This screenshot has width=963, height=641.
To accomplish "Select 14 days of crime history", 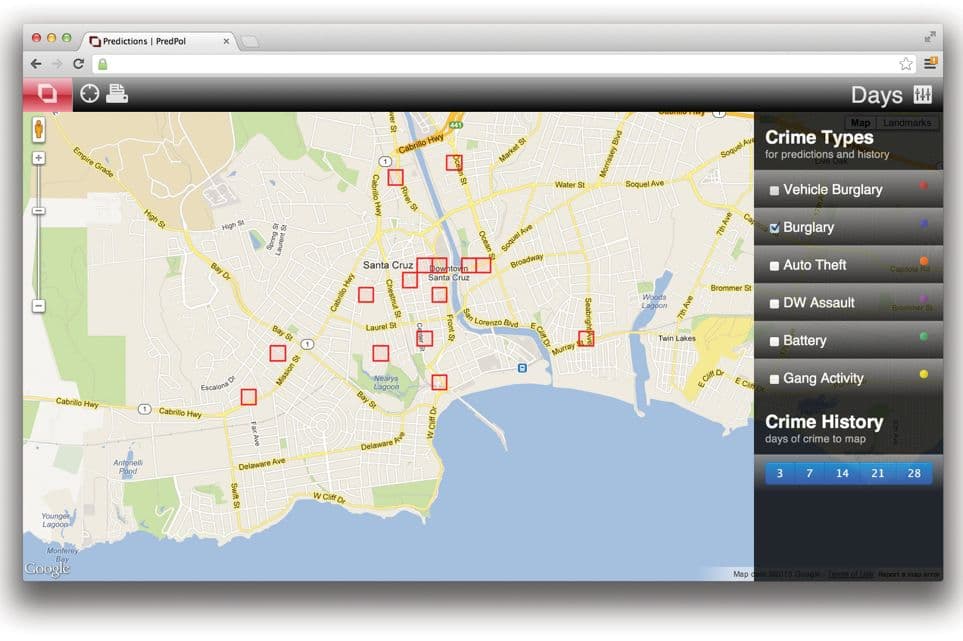I will (x=842, y=473).
